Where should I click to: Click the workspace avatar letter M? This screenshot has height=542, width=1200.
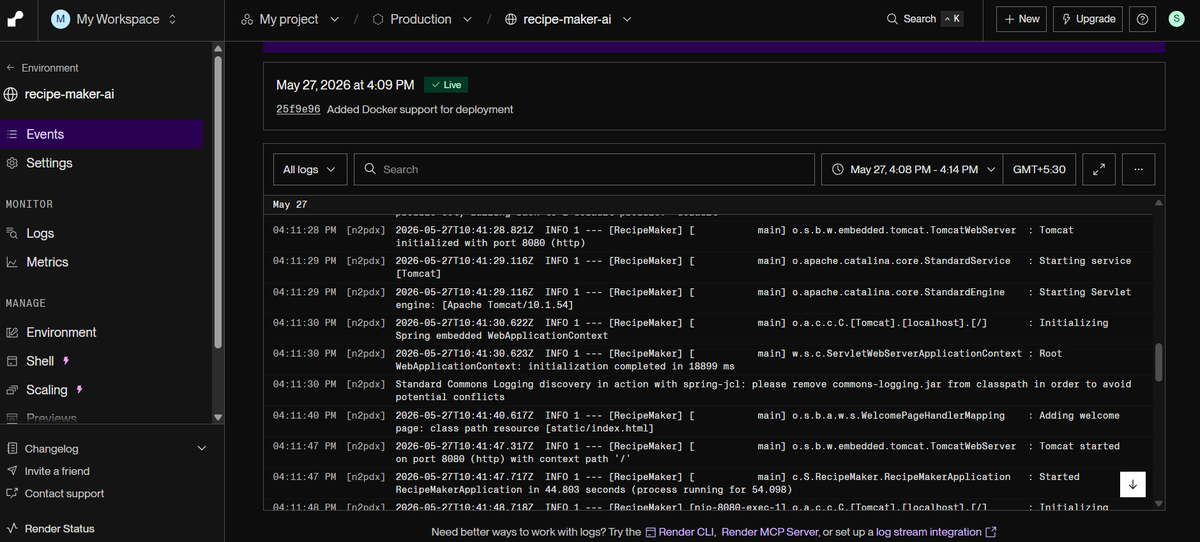[61, 19]
